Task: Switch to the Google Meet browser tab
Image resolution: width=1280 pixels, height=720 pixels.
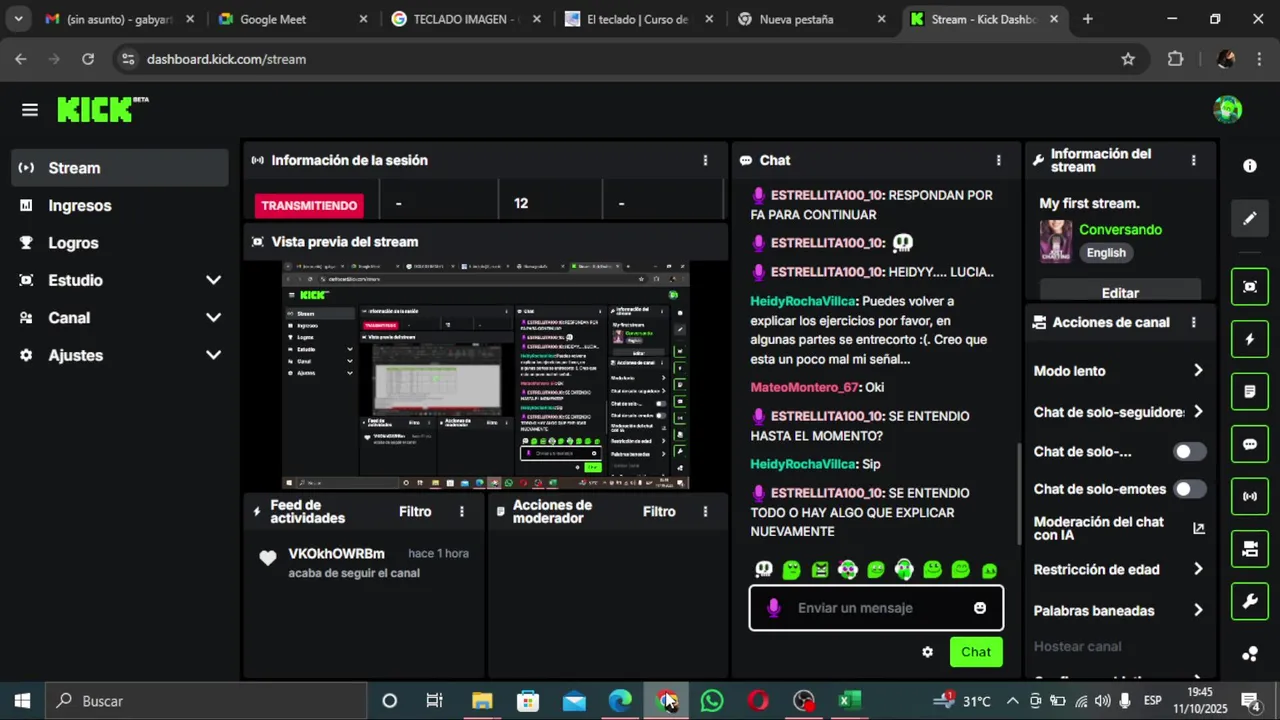Action: (x=293, y=19)
